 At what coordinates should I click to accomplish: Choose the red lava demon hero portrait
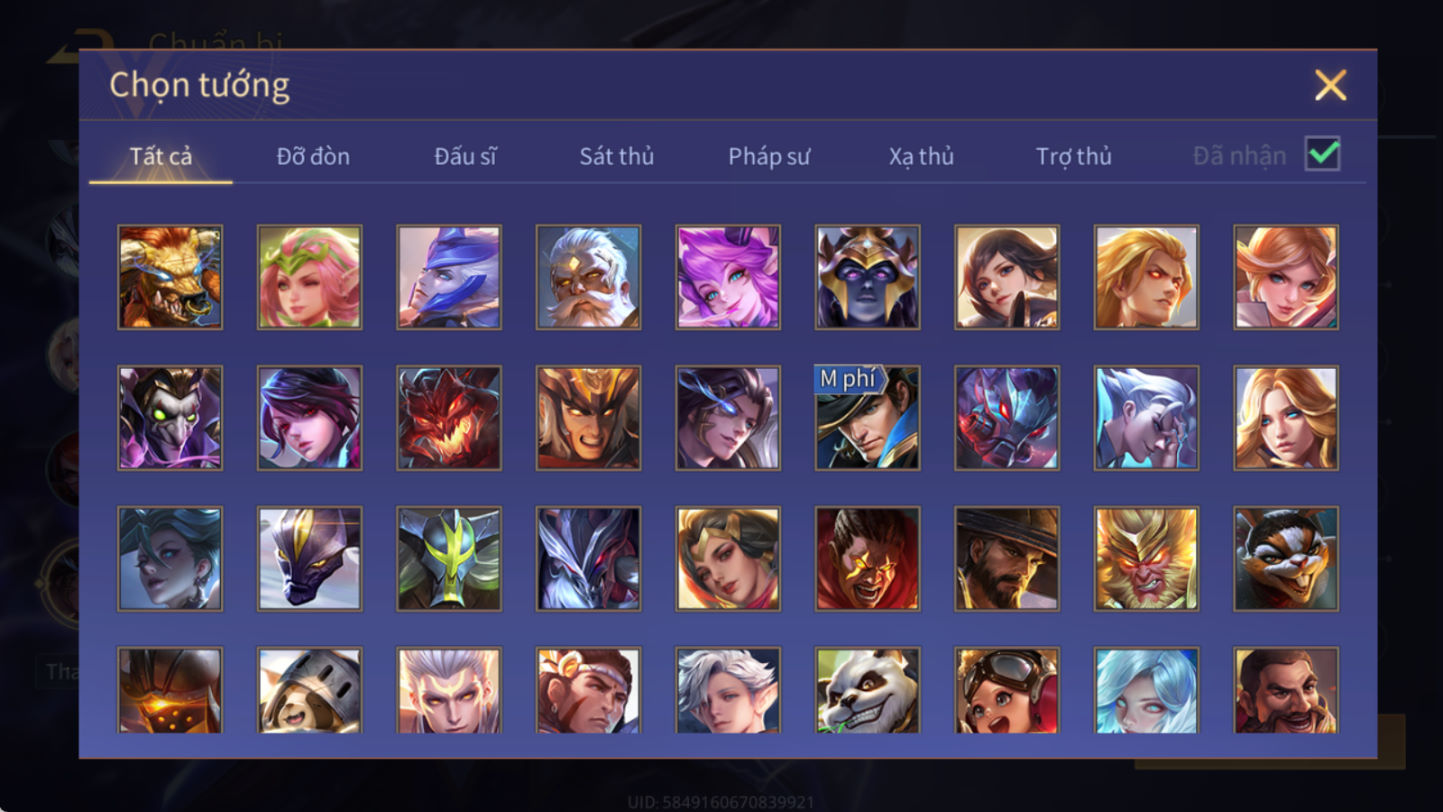[x=449, y=418]
